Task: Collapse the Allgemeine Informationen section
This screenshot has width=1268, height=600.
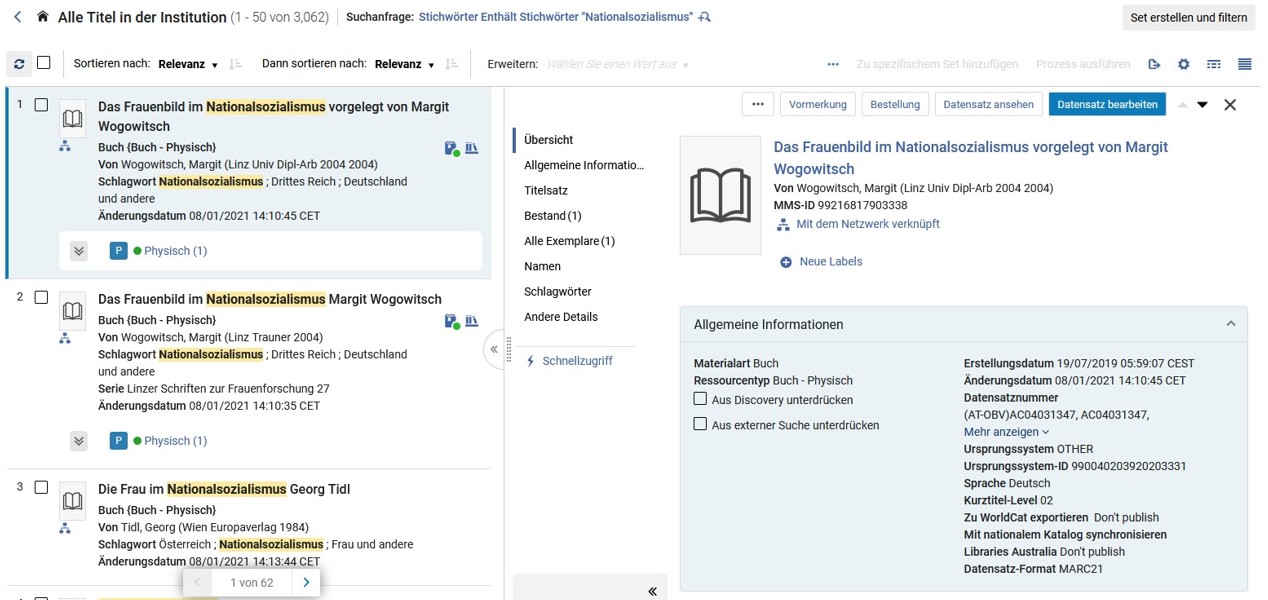Action: coord(1231,324)
